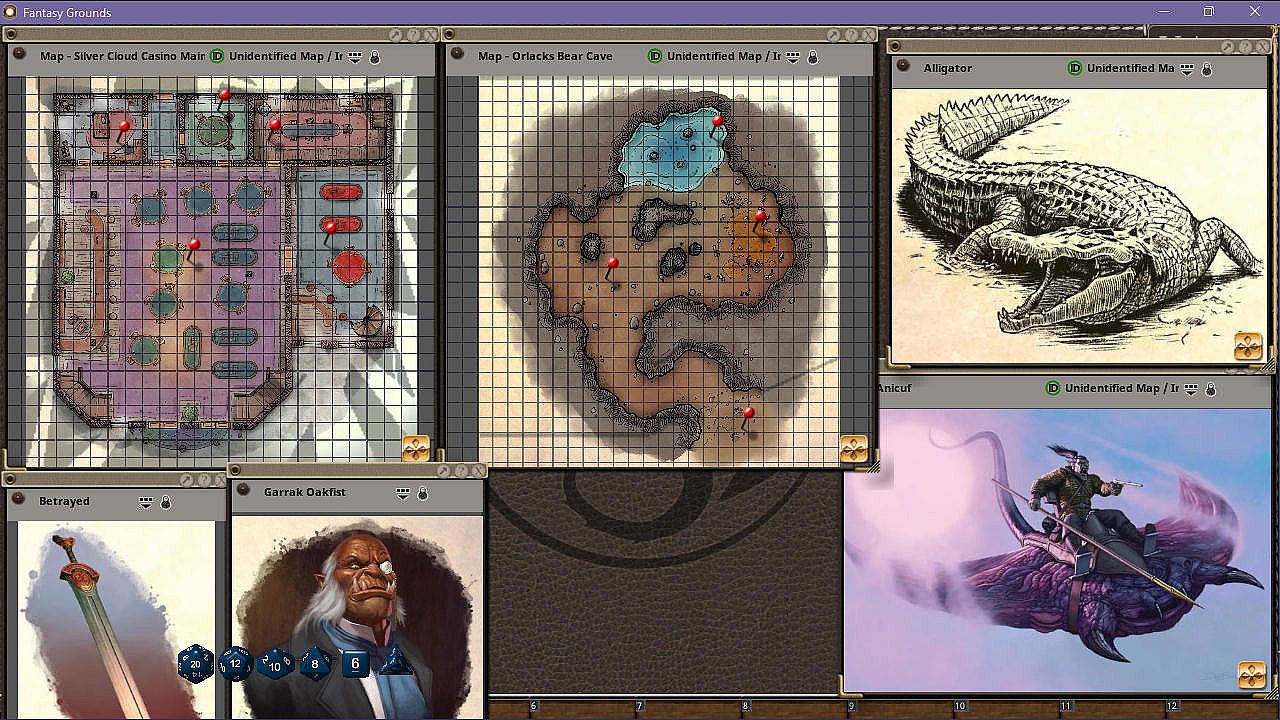1280x720 pixels.
Task: Click the Orlacks Bear Cave window link icon
Action: 457,54
